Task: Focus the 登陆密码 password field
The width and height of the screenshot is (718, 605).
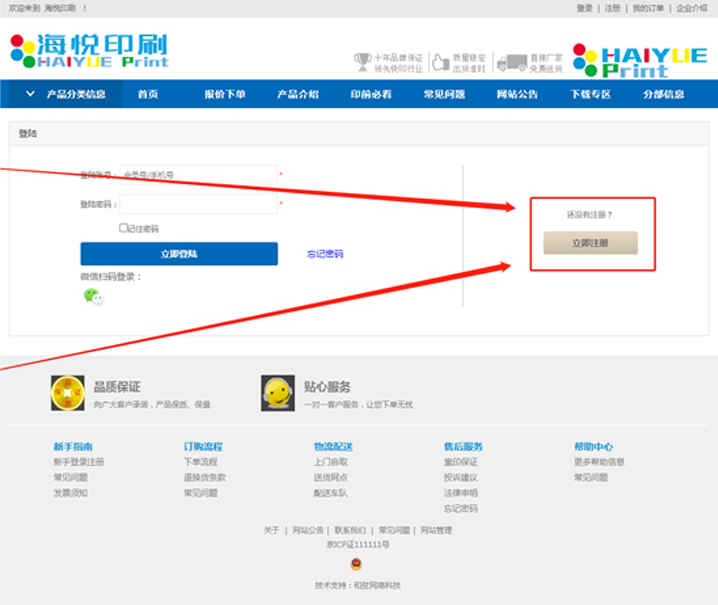Action: click(x=198, y=204)
